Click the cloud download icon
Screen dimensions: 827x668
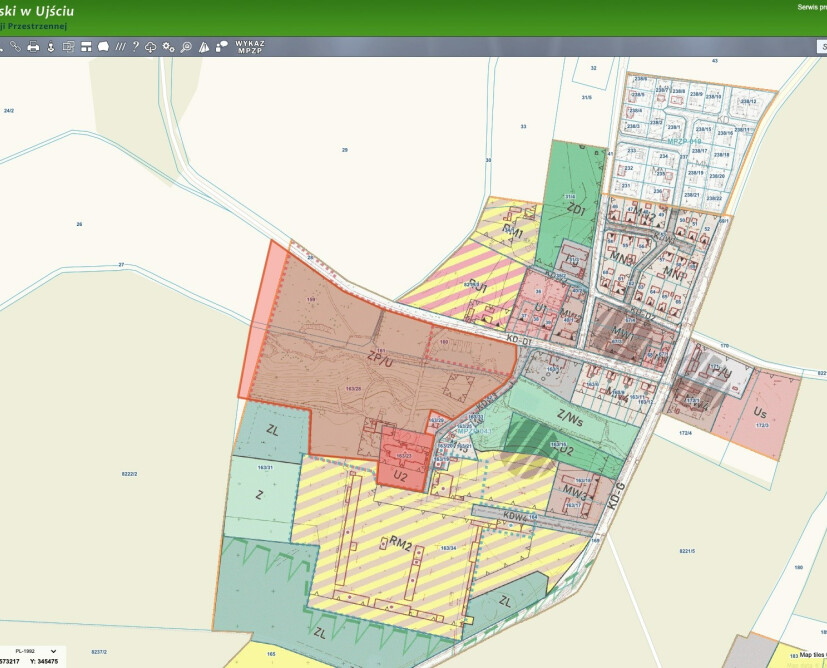coord(151,47)
